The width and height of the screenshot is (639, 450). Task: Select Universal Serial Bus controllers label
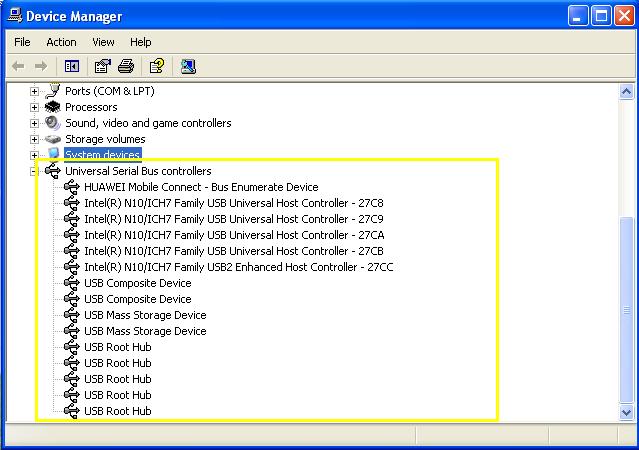tap(138, 171)
